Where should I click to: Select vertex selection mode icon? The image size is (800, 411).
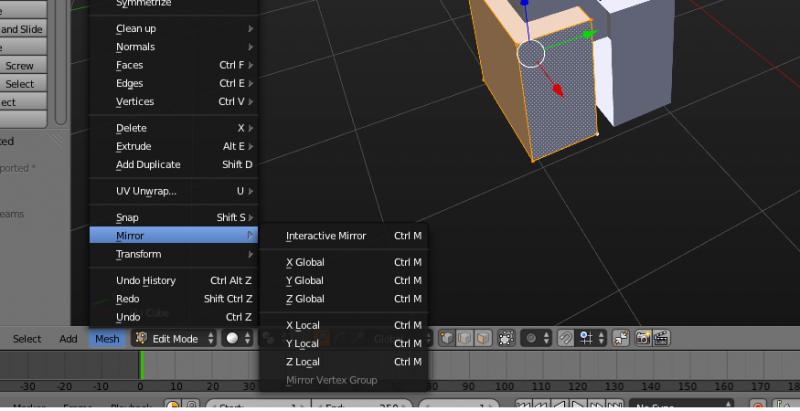(447, 338)
